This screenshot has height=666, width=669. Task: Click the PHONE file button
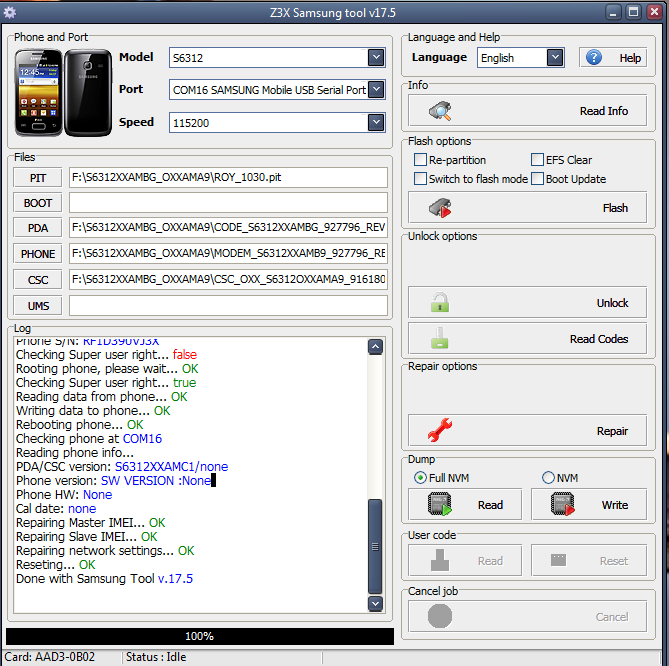click(38, 254)
